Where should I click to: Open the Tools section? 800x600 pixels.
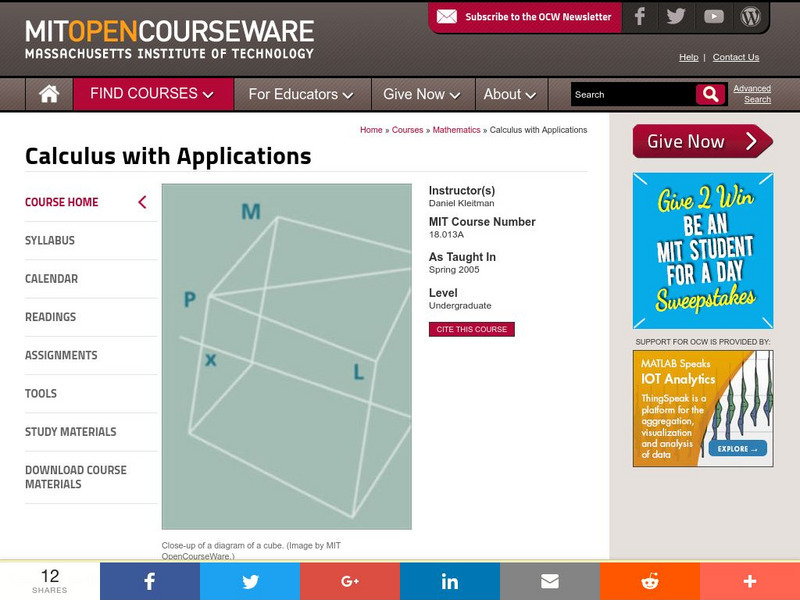point(41,393)
